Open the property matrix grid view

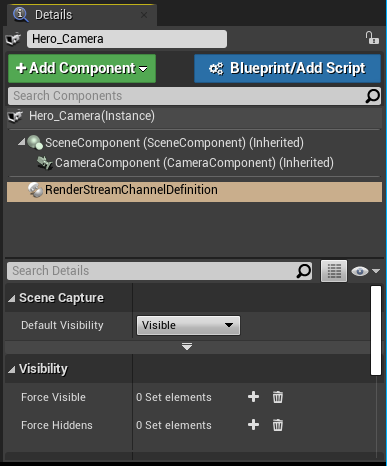coord(334,271)
